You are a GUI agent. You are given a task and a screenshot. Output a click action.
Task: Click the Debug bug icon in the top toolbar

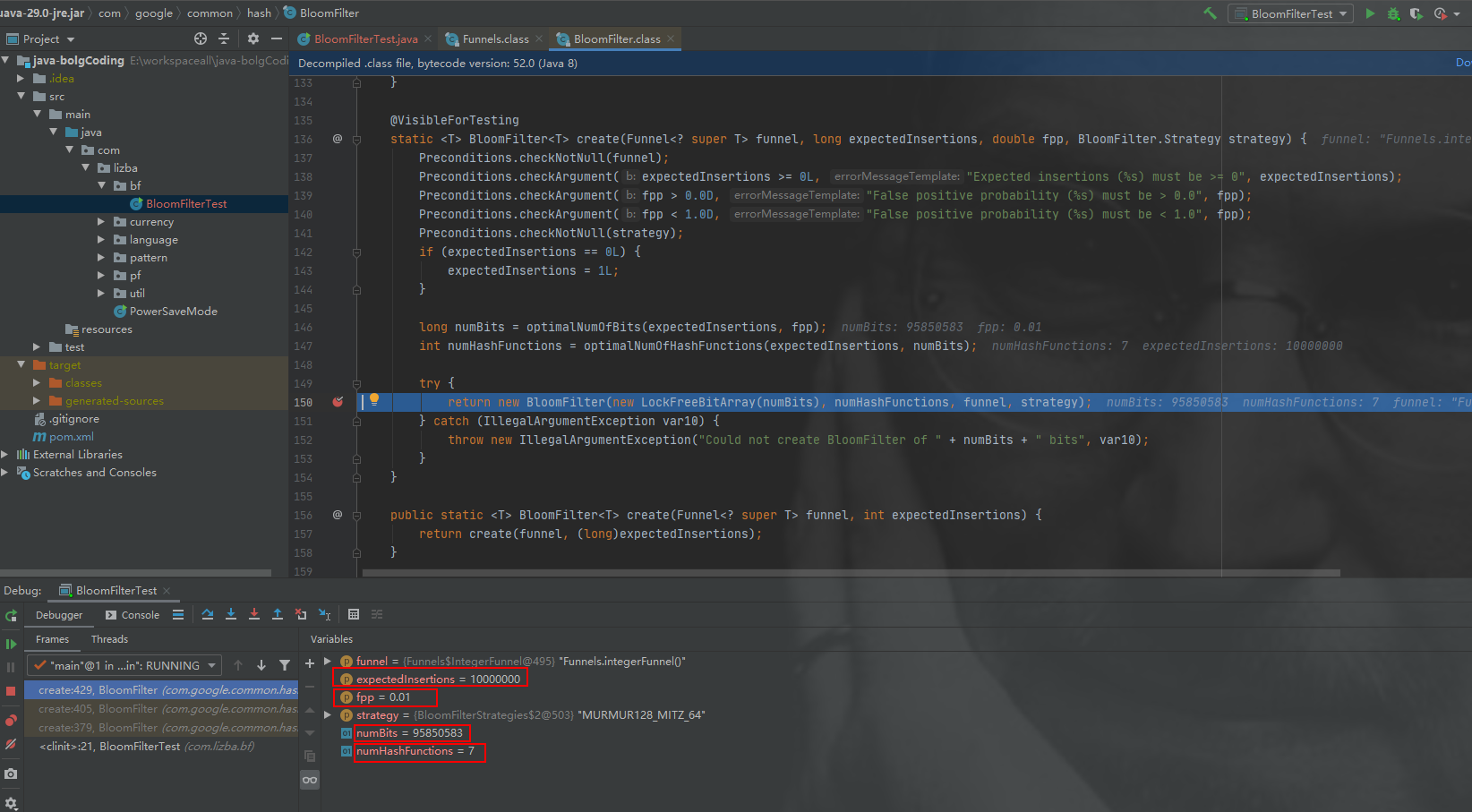[x=1393, y=13]
